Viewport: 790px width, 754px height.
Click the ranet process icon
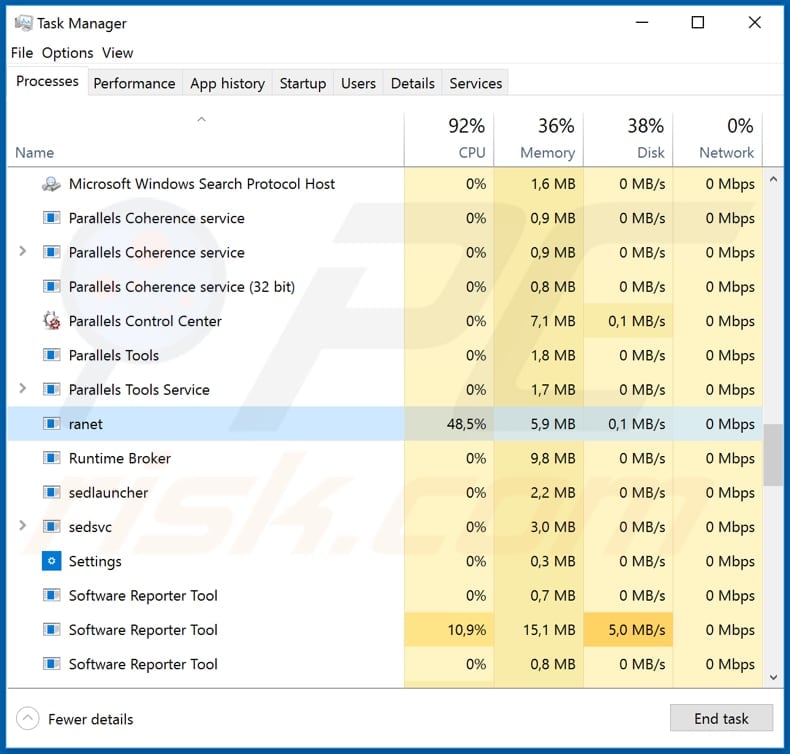click(52, 424)
